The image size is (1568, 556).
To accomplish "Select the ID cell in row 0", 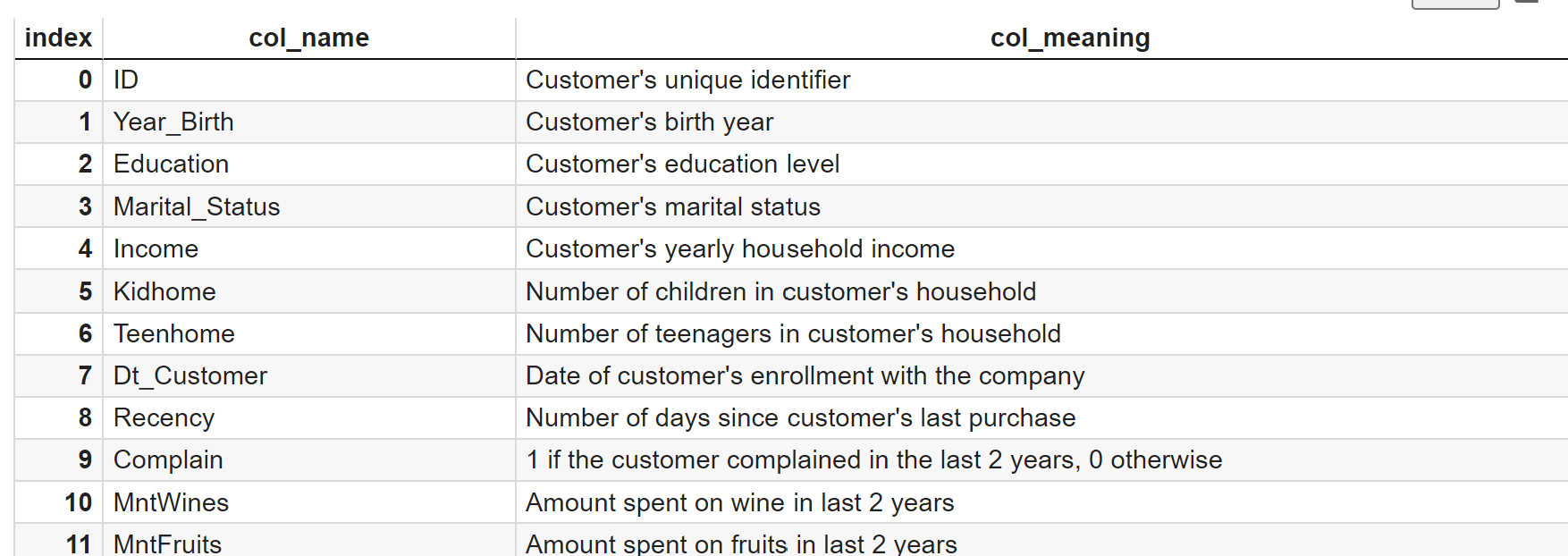I will click(126, 80).
